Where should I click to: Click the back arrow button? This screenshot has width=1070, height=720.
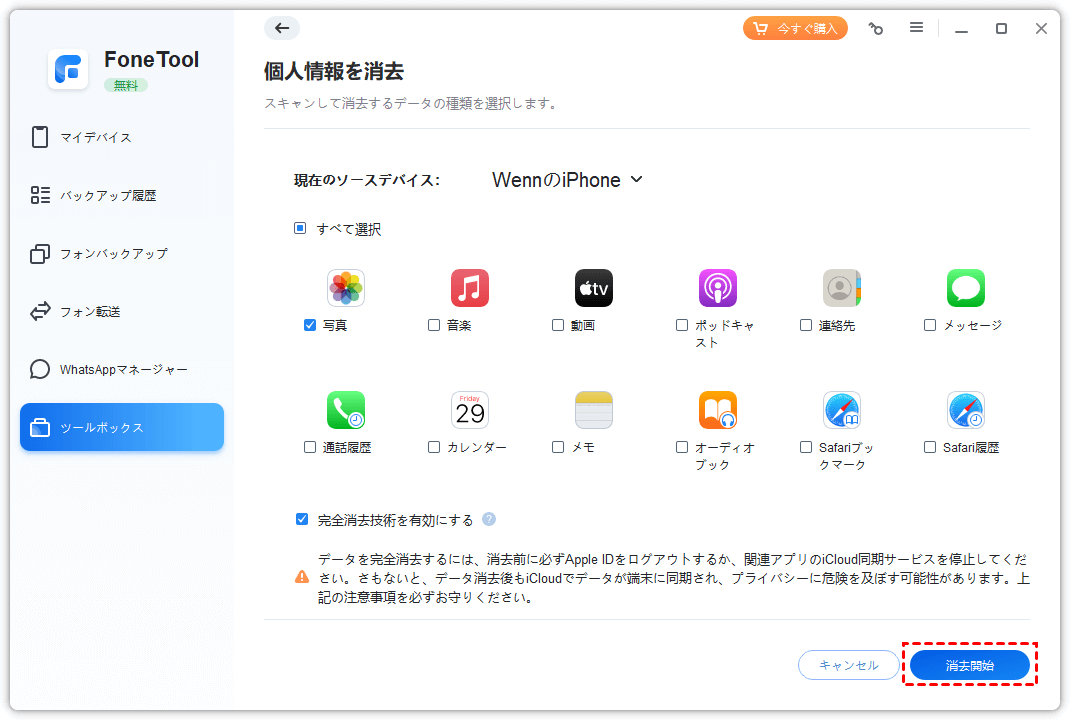pos(282,28)
